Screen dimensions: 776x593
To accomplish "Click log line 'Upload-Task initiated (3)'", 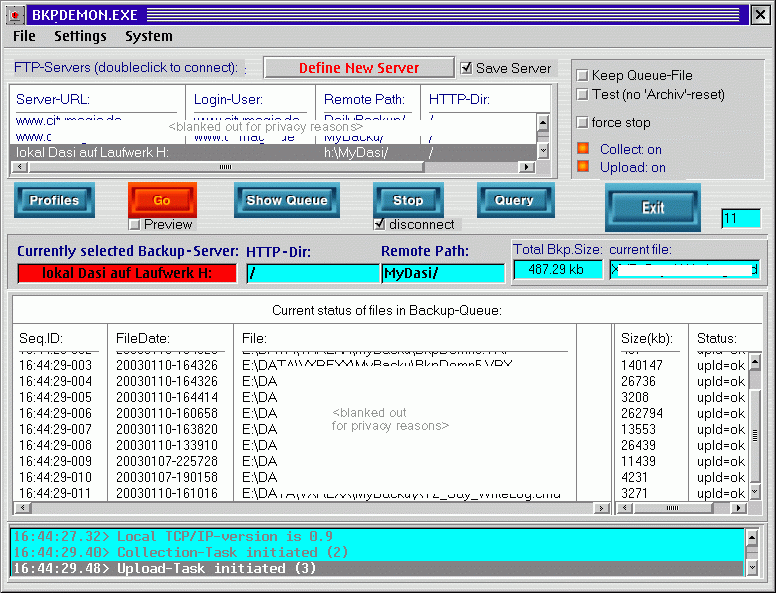I will pyautogui.click(x=377, y=568).
